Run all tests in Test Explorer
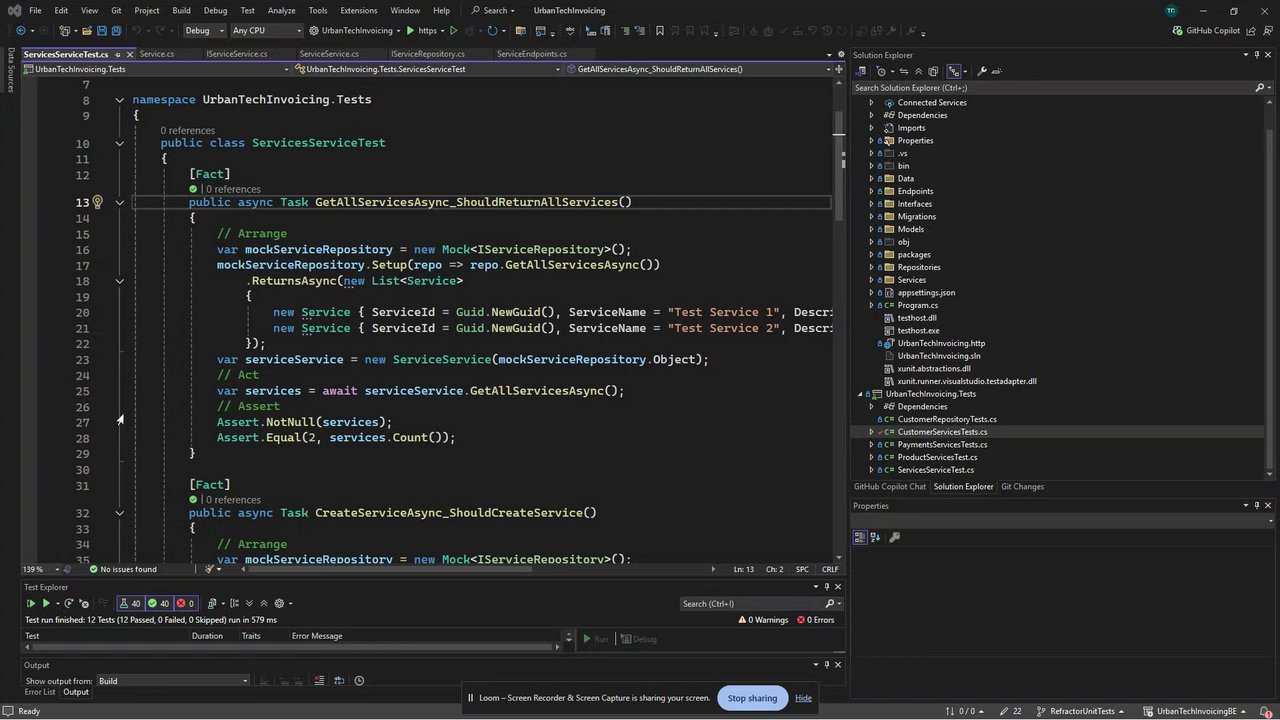Viewport: 1280px width, 720px height. (x=31, y=603)
